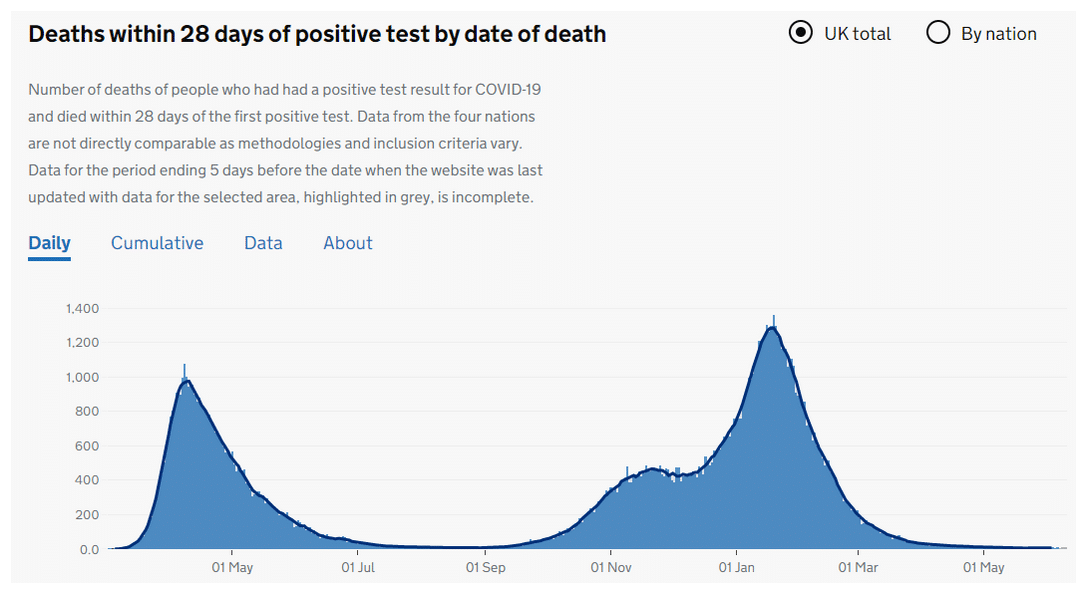Click the 01 Mar x-axis label
1079x591 pixels.
point(857,568)
